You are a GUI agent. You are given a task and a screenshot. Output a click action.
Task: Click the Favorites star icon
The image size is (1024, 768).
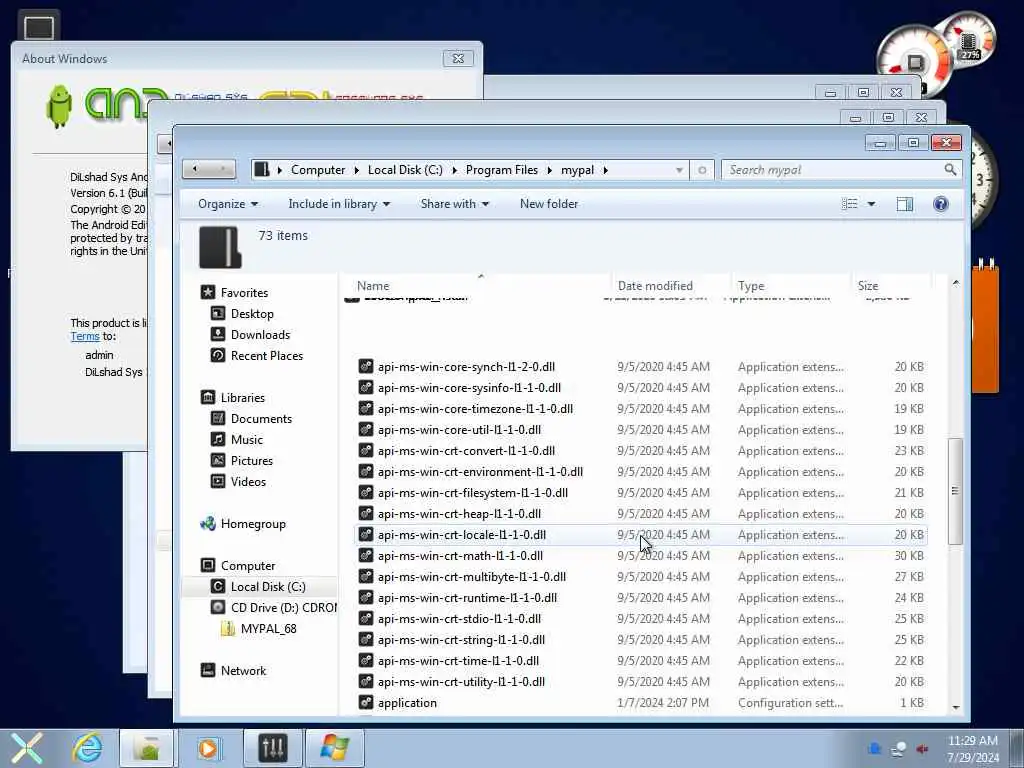[x=208, y=293]
